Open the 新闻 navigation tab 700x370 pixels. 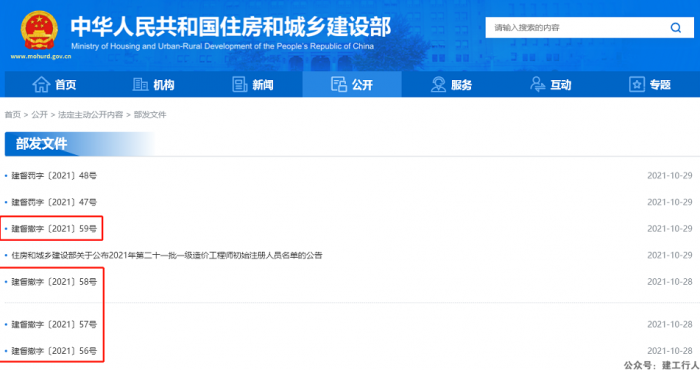(253, 84)
